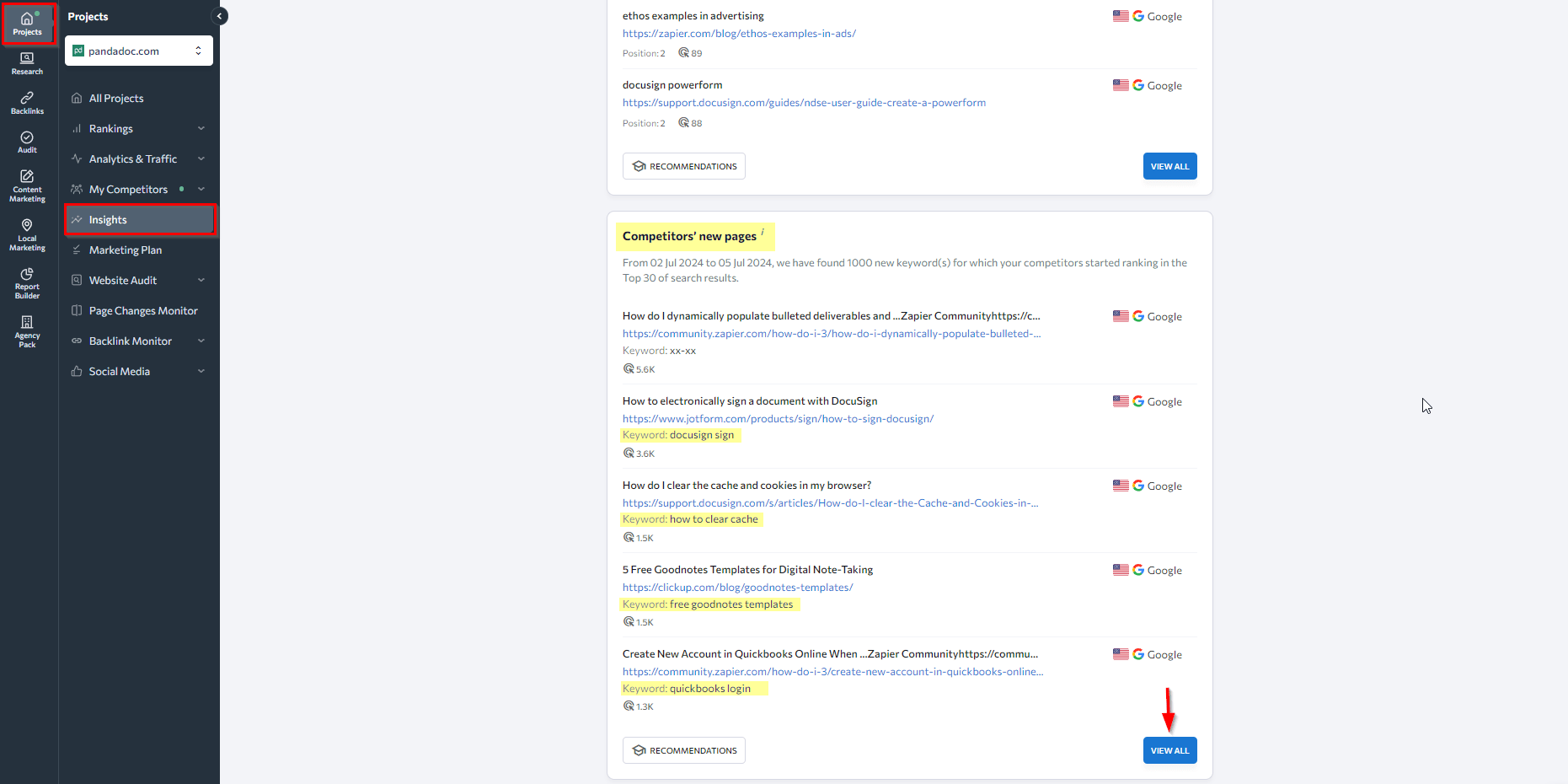Image resolution: width=1568 pixels, height=784 pixels.
Task: Click the All Projects home icon
Action: coord(77,98)
